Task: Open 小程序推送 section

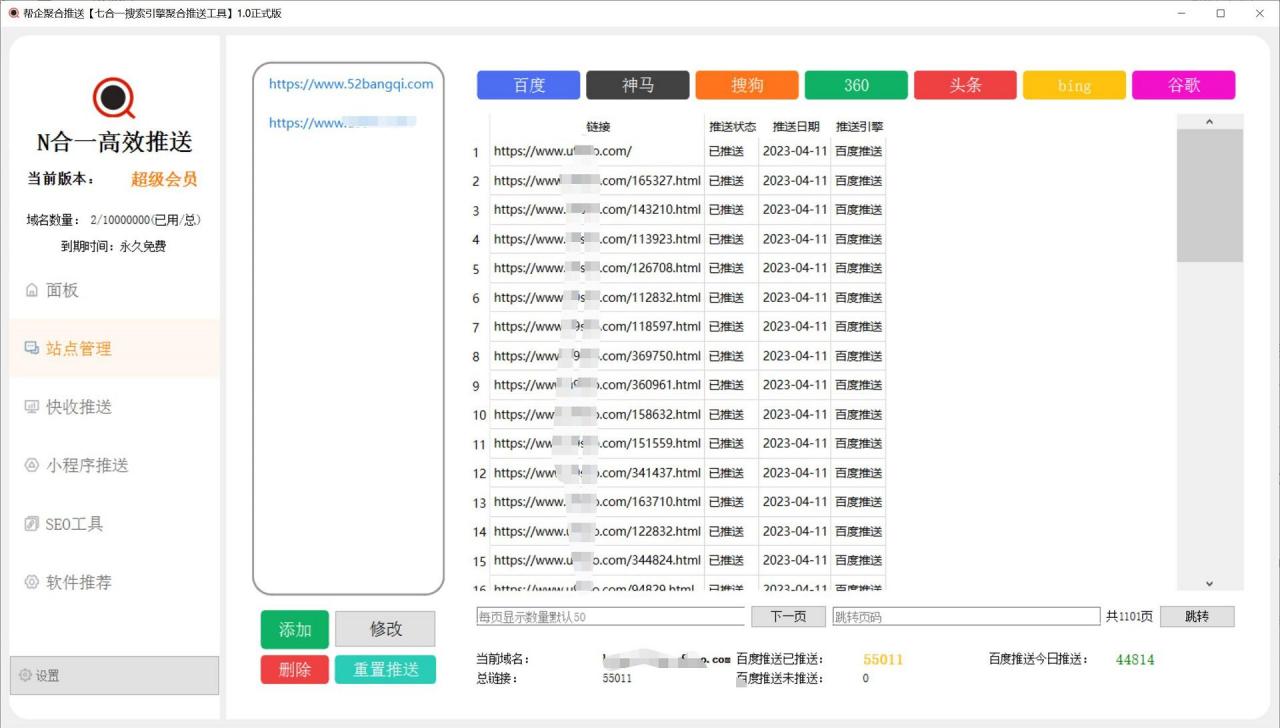Action: click(114, 465)
